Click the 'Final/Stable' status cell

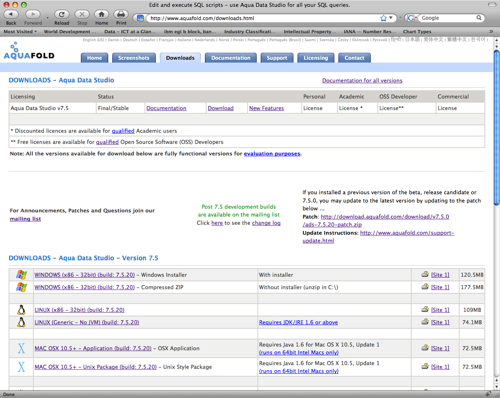(120, 108)
